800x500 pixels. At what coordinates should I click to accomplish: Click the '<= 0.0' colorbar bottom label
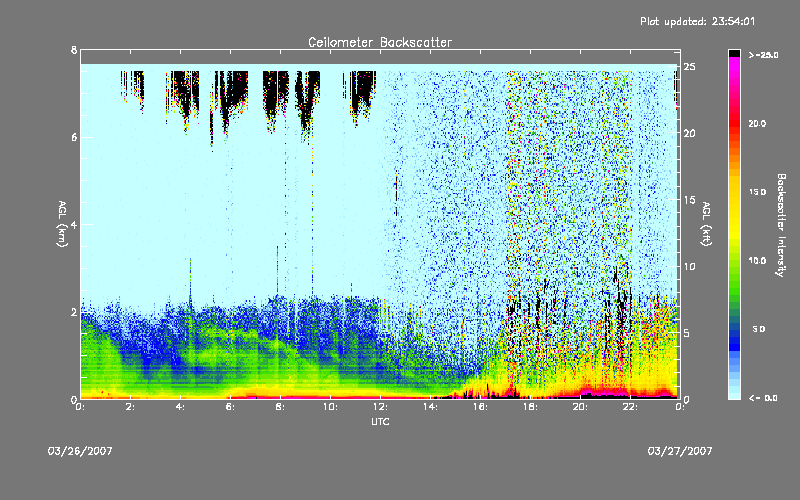tap(763, 398)
